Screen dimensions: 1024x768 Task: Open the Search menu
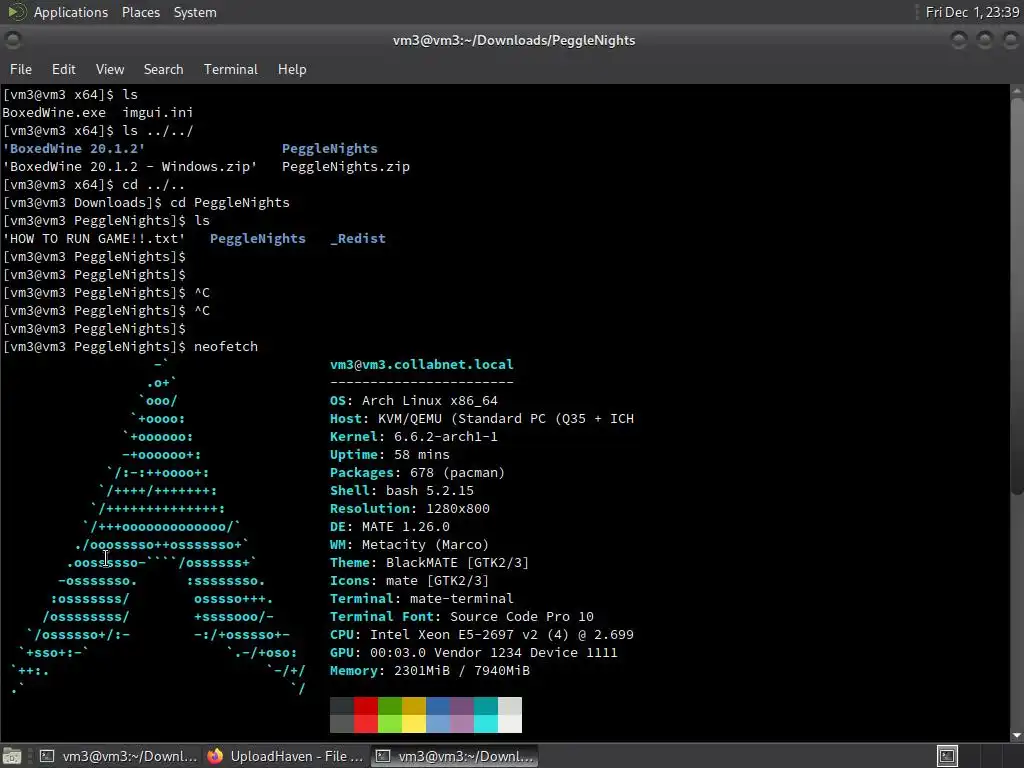tap(163, 69)
